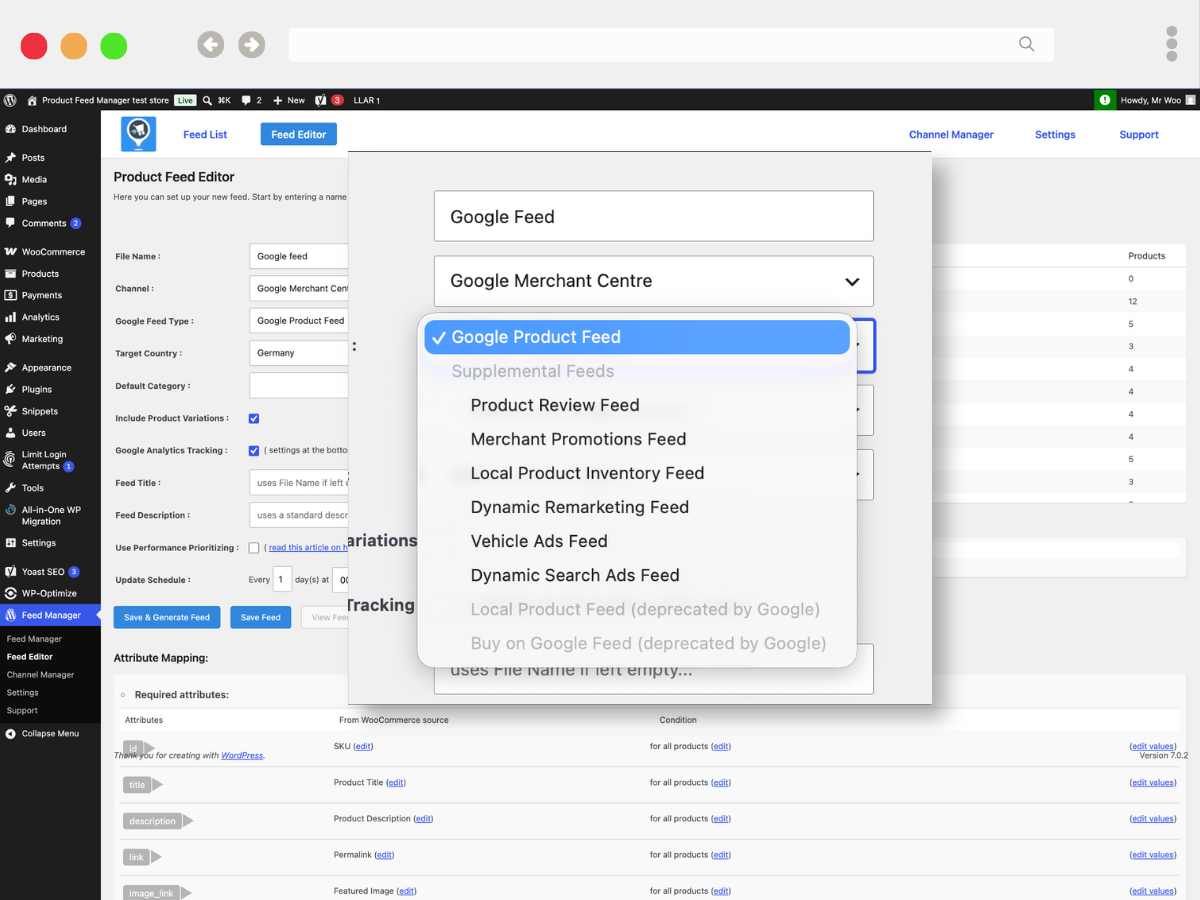
Task: Open Snippets via its scissors icon
Action: (x=10, y=411)
